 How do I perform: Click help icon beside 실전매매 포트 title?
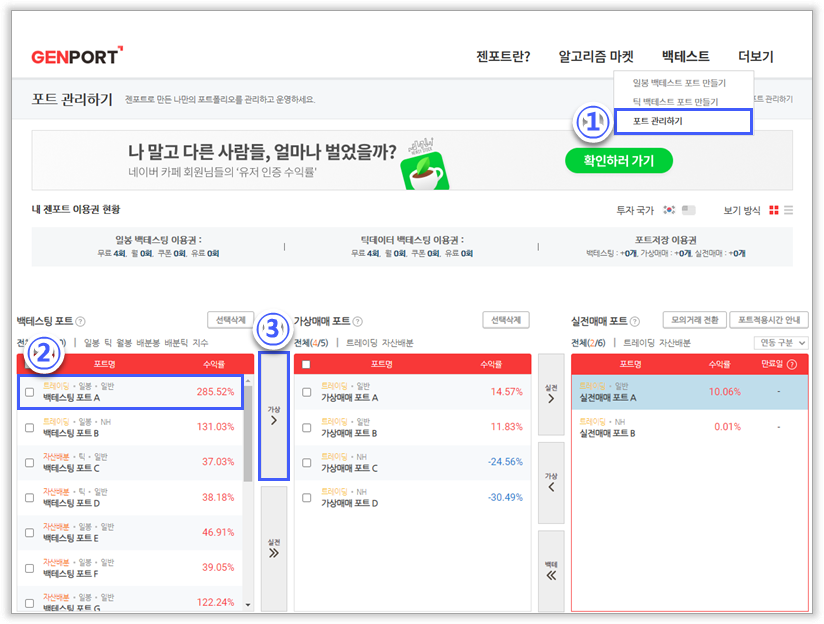633,322
